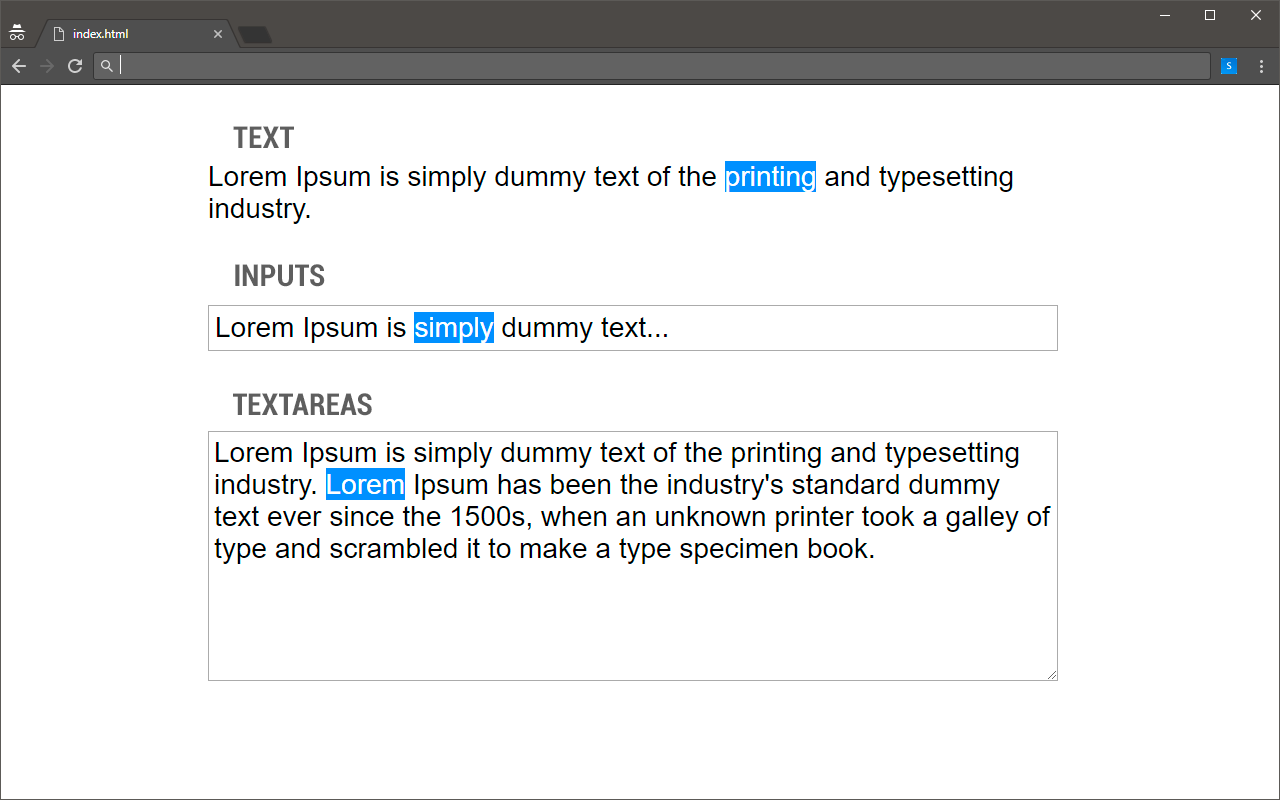This screenshot has height=800, width=1280.
Task: Click the TEXTAREAS heading
Action: (x=302, y=405)
